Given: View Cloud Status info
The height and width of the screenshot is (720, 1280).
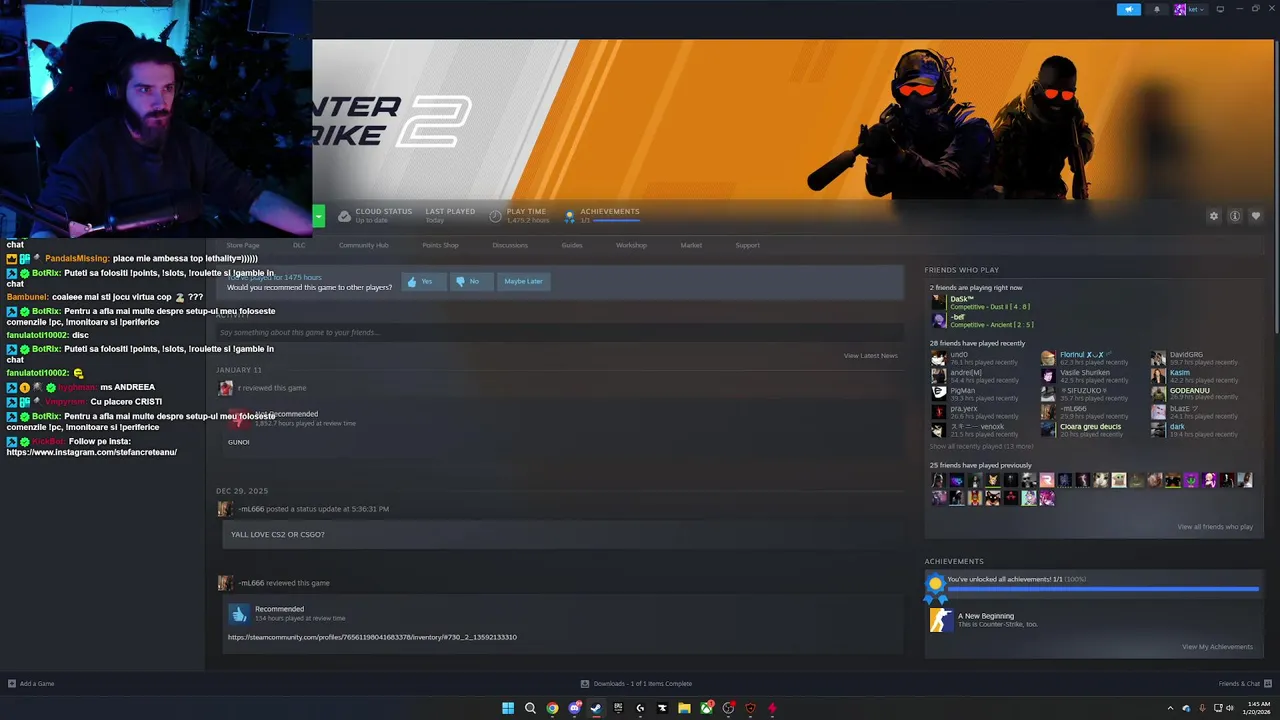Looking at the screenshot, I should [375, 215].
